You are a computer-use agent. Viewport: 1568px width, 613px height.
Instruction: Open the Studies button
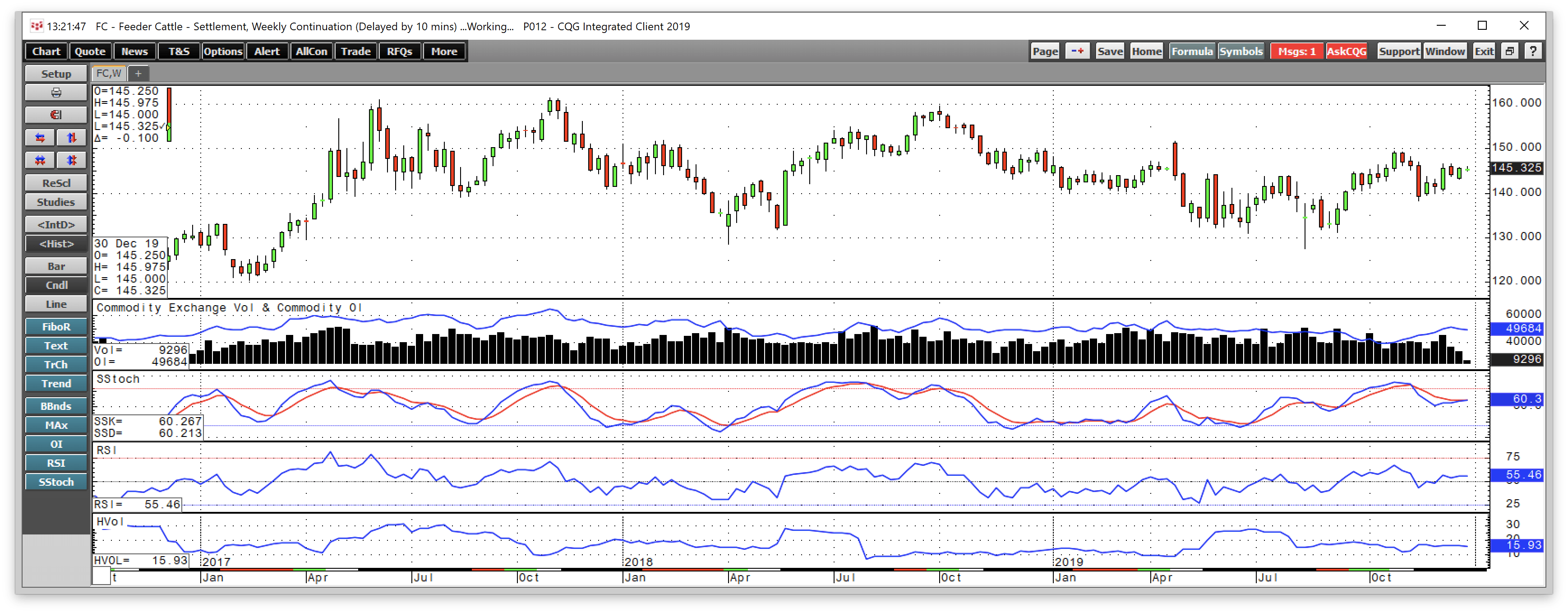coord(56,202)
